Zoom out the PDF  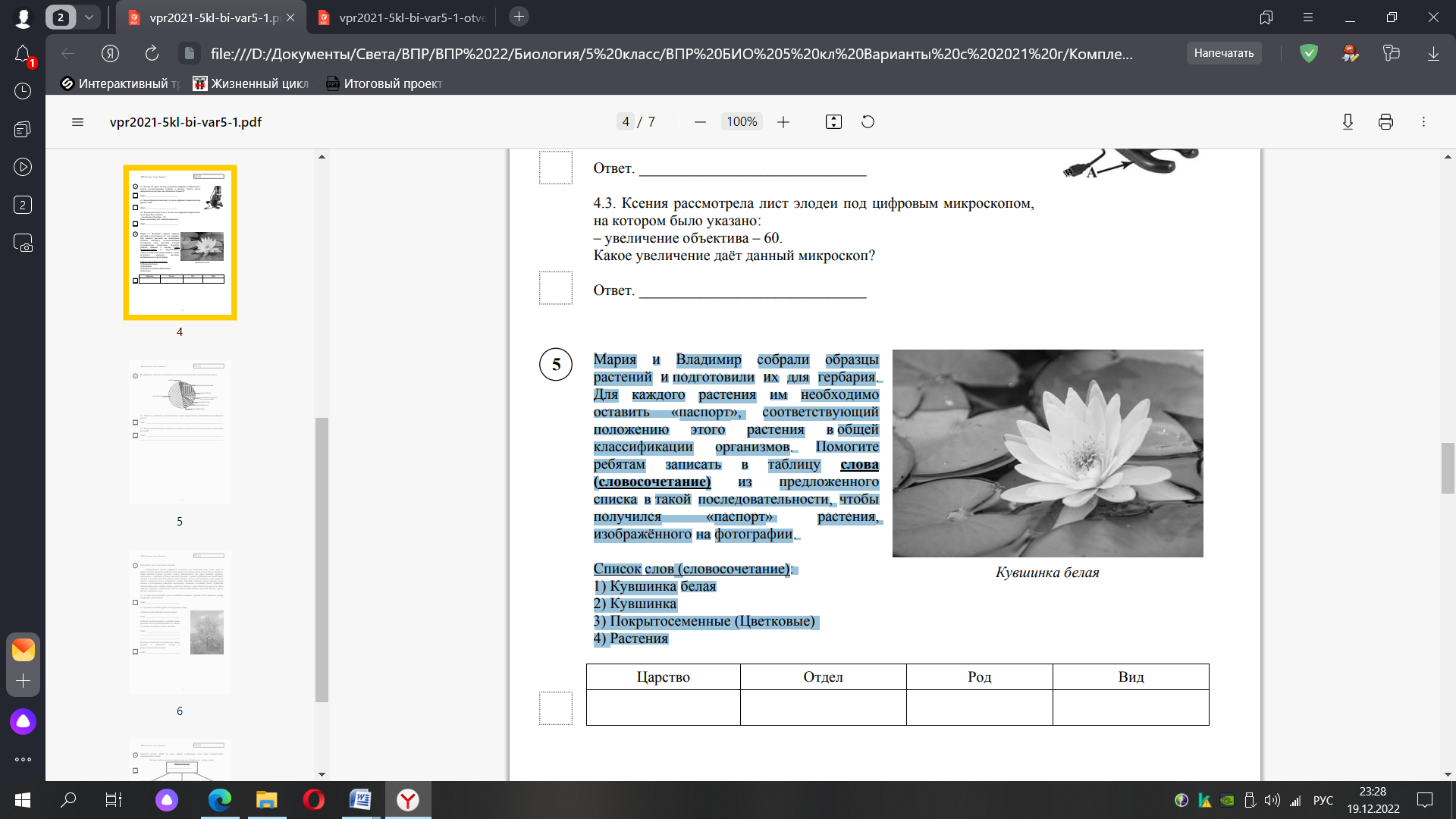(700, 122)
